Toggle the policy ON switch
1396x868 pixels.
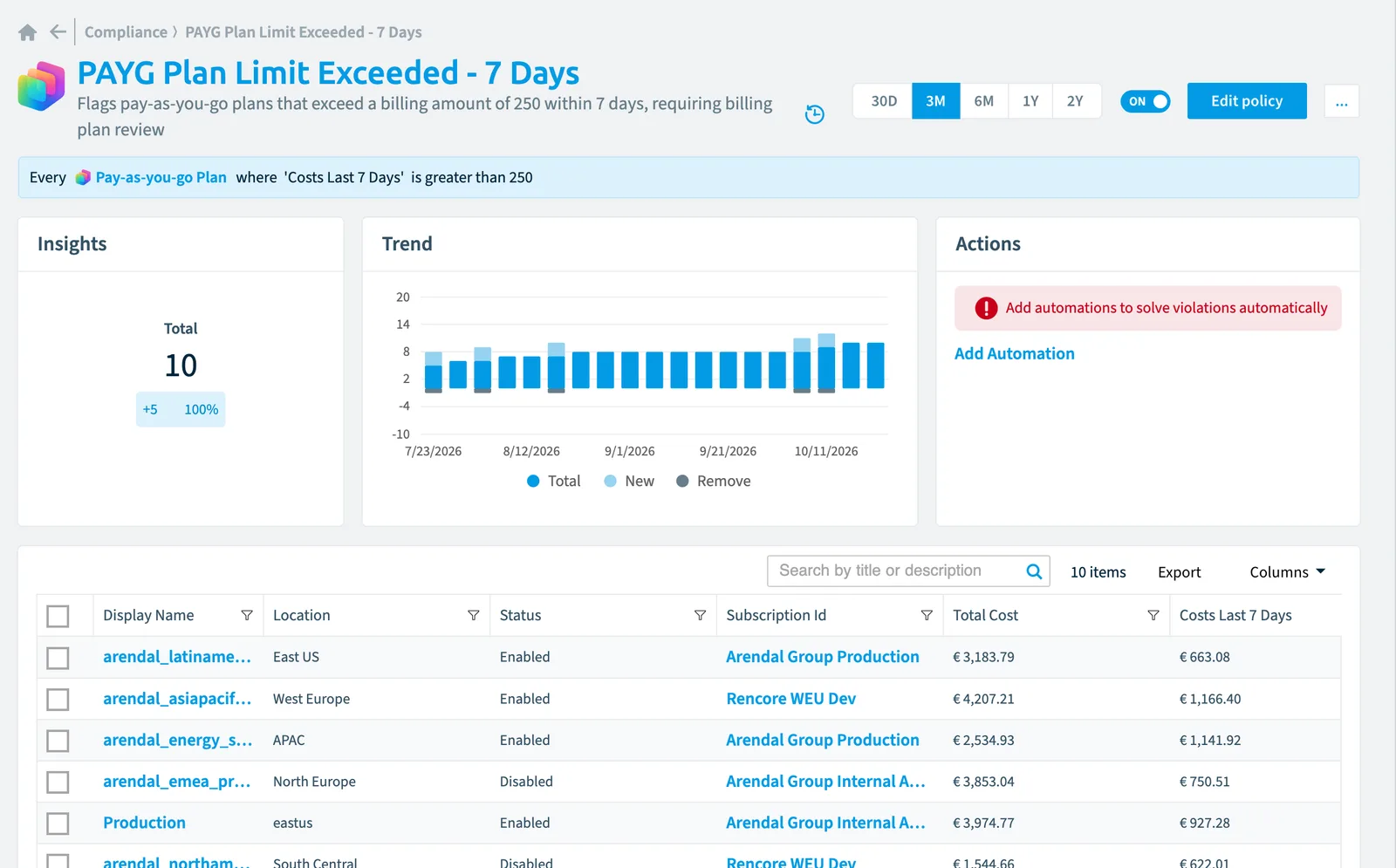coord(1146,101)
